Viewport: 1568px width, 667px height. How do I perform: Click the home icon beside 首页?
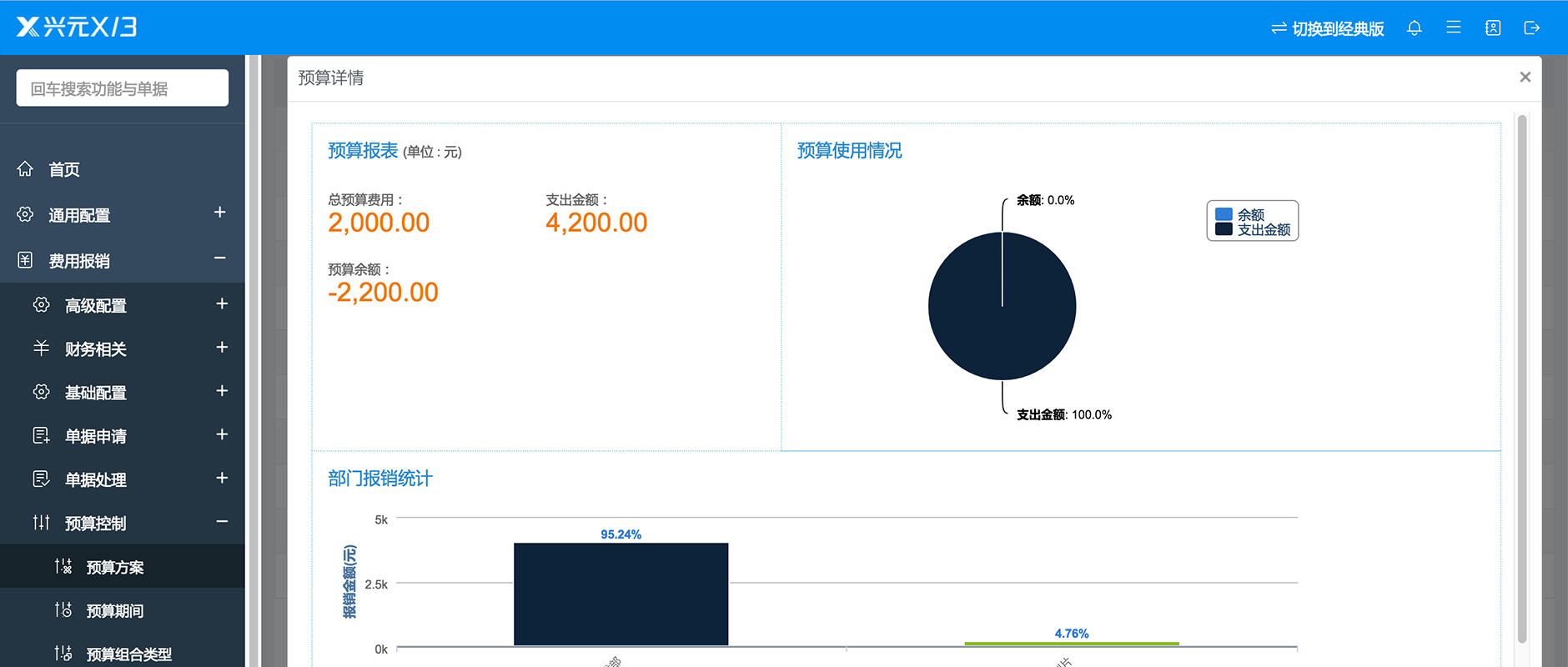pyautogui.click(x=25, y=169)
